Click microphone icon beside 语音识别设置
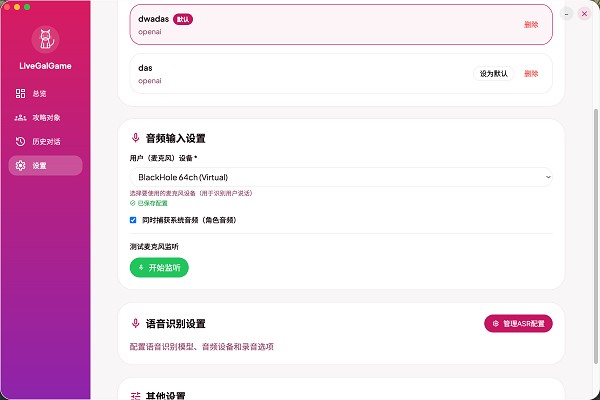The width and height of the screenshot is (600, 400). [136, 324]
